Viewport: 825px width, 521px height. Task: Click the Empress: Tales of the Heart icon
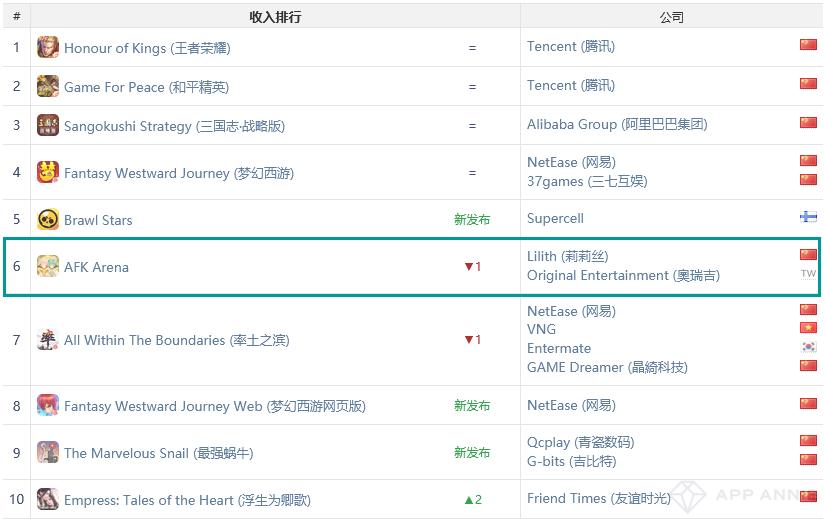pyautogui.click(x=48, y=499)
